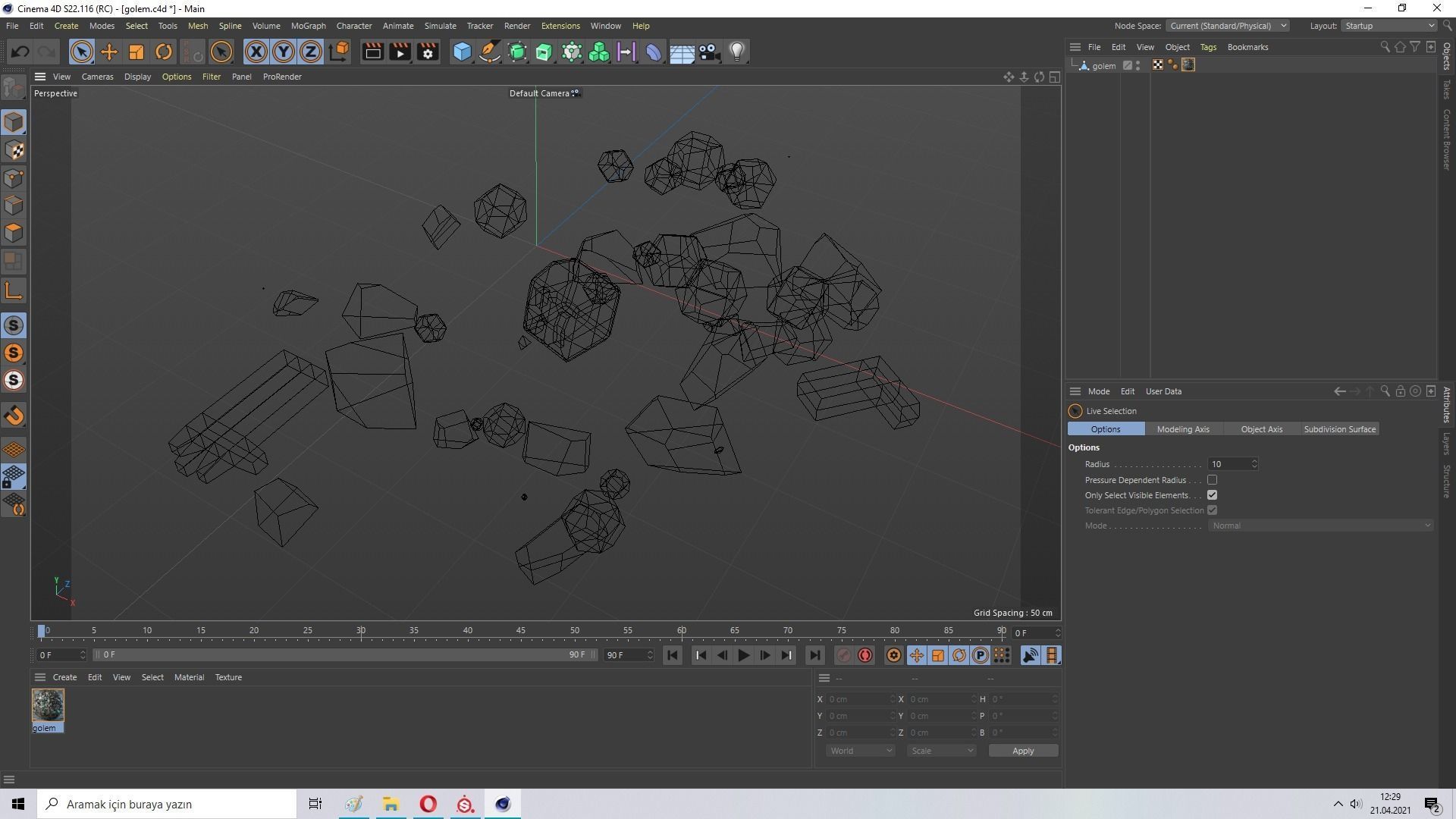Click Render to Picture Viewer icon
Image resolution: width=1456 pixels, height=819 pixels.
click(400, 52)
